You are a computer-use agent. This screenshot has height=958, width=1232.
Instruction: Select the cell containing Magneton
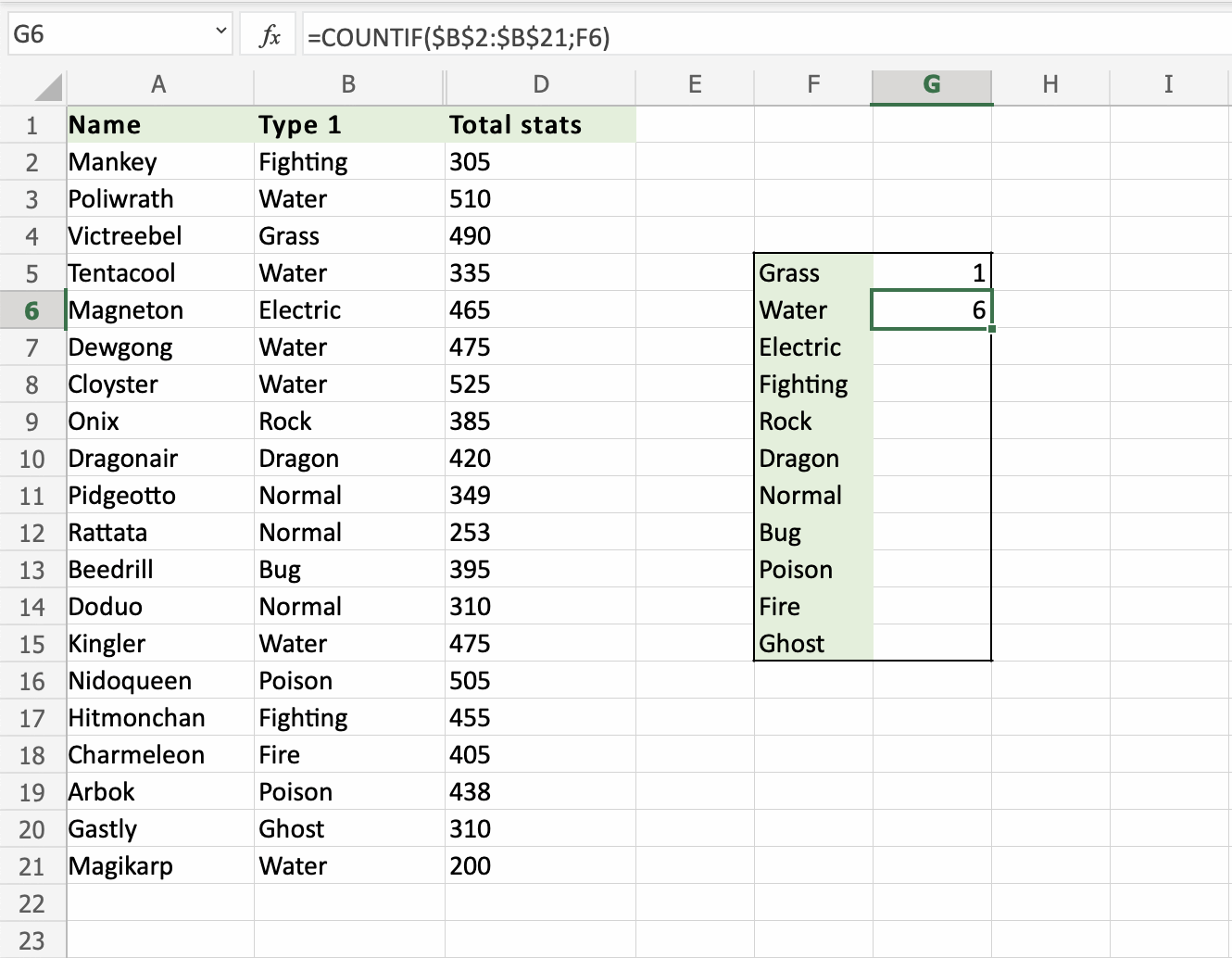[x=158, y=310]
